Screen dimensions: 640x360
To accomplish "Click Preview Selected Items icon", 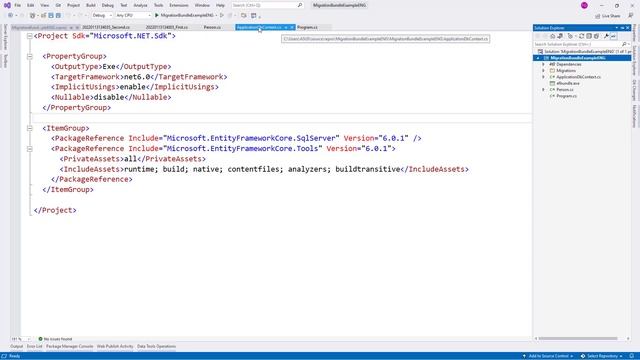I will [613, 36].
